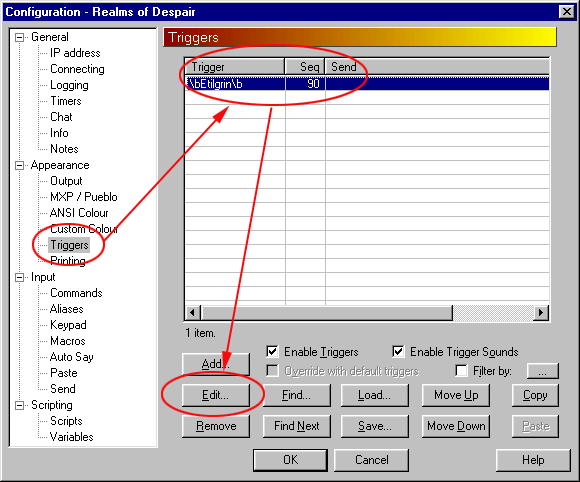
Task: Sort list by Trigger column header
Action: [x=235, y=67]
